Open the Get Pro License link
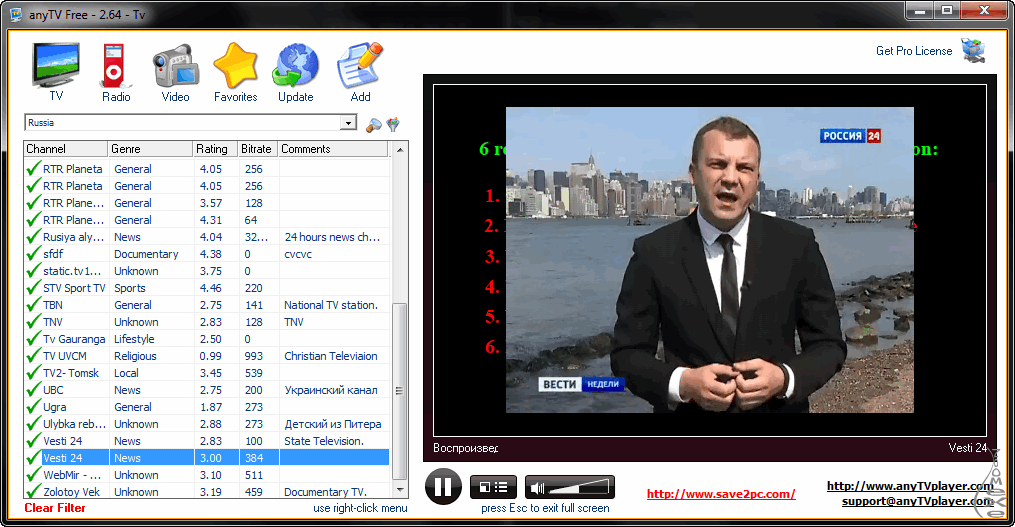The width and height of the screenshot is (1015, 527). (914, 51)
